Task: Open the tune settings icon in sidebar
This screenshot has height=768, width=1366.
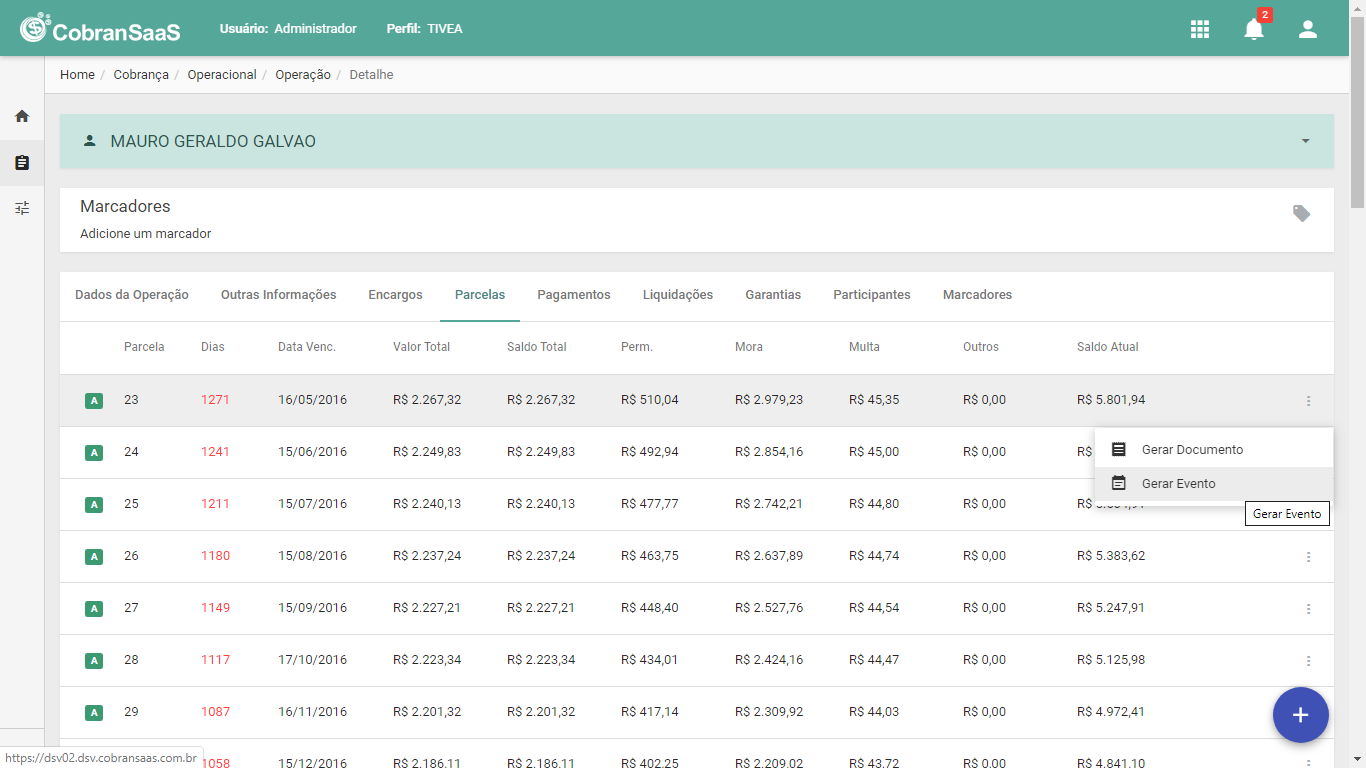Action: point(22,208)
